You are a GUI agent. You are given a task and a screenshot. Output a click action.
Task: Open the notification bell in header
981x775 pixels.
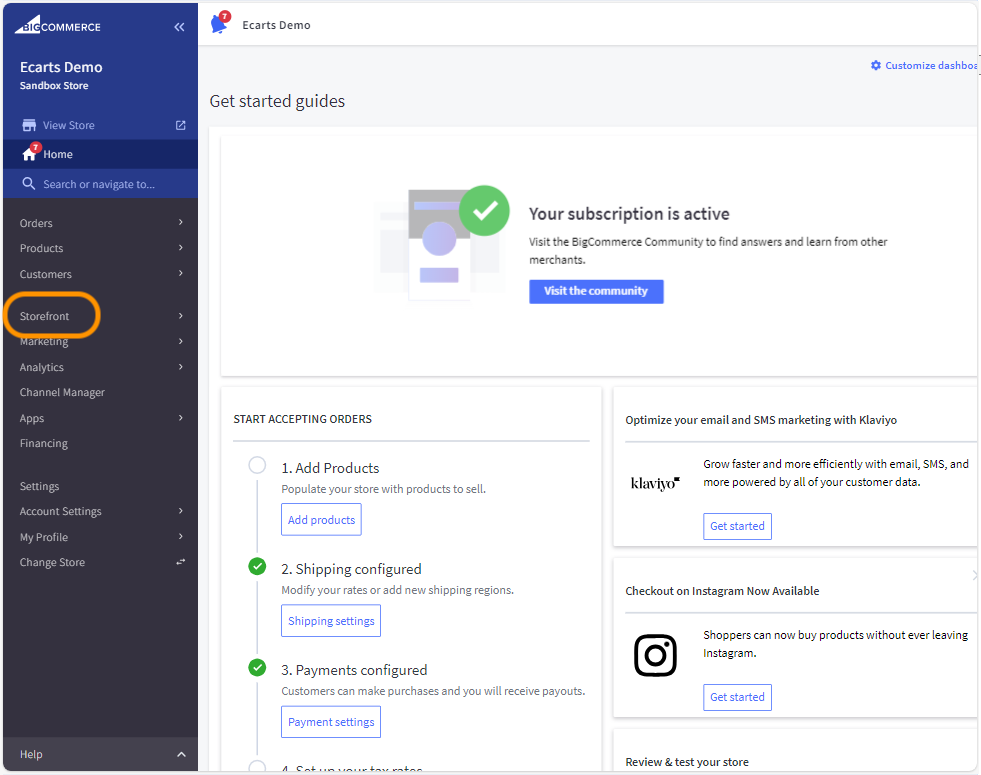[220, 23]
